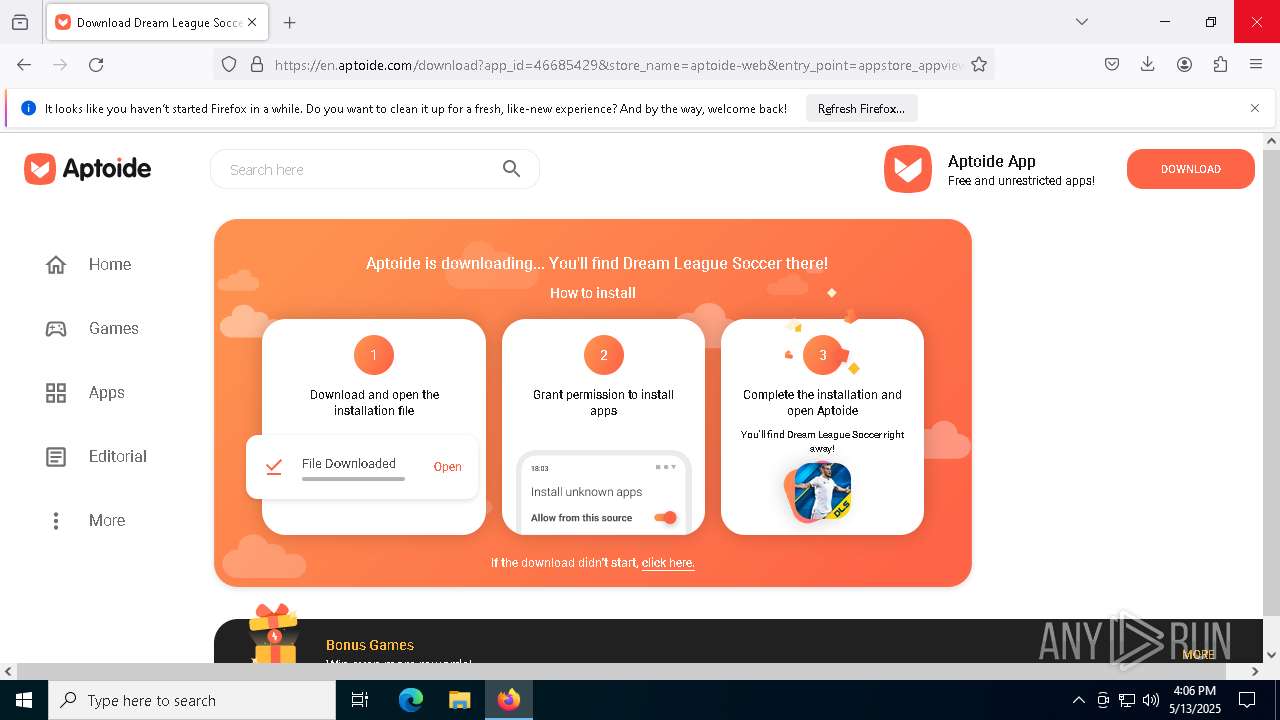
Task: Open the volume speaker tray icon
Action: click(x=1151, y=700)
